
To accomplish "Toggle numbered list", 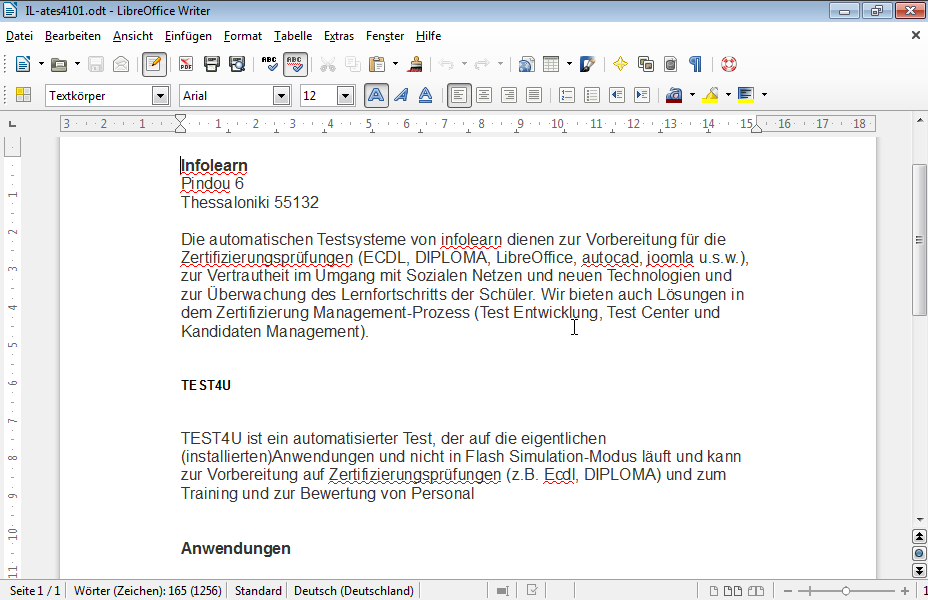I will (x=567, y=95).
